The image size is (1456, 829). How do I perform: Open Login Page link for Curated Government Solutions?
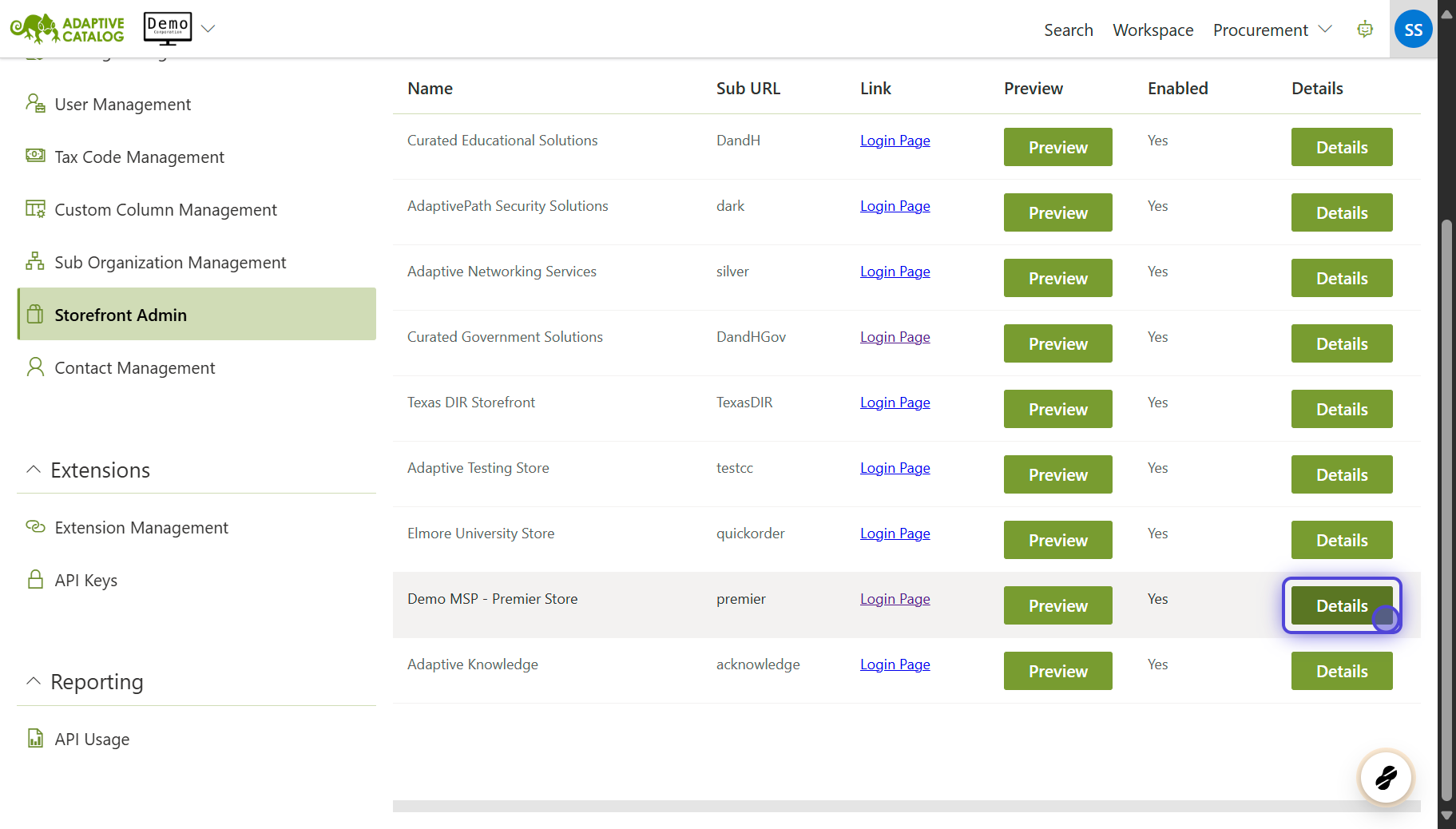895,337
